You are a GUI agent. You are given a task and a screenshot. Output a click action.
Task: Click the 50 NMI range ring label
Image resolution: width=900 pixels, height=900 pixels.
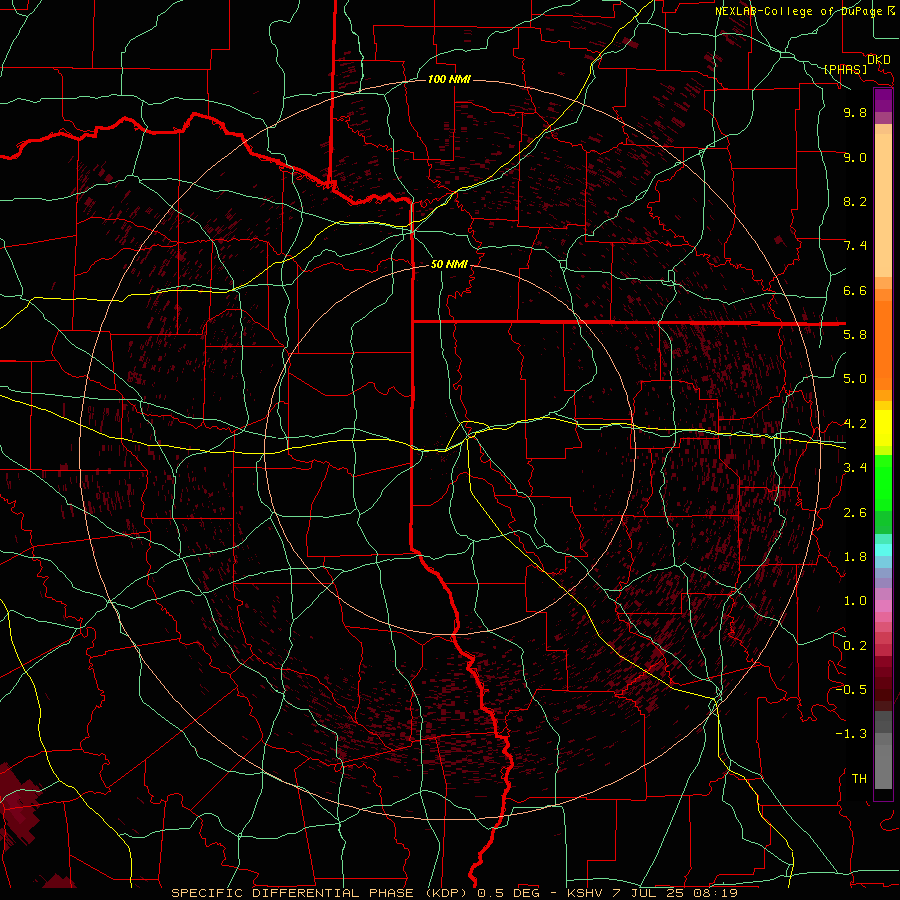449,264
